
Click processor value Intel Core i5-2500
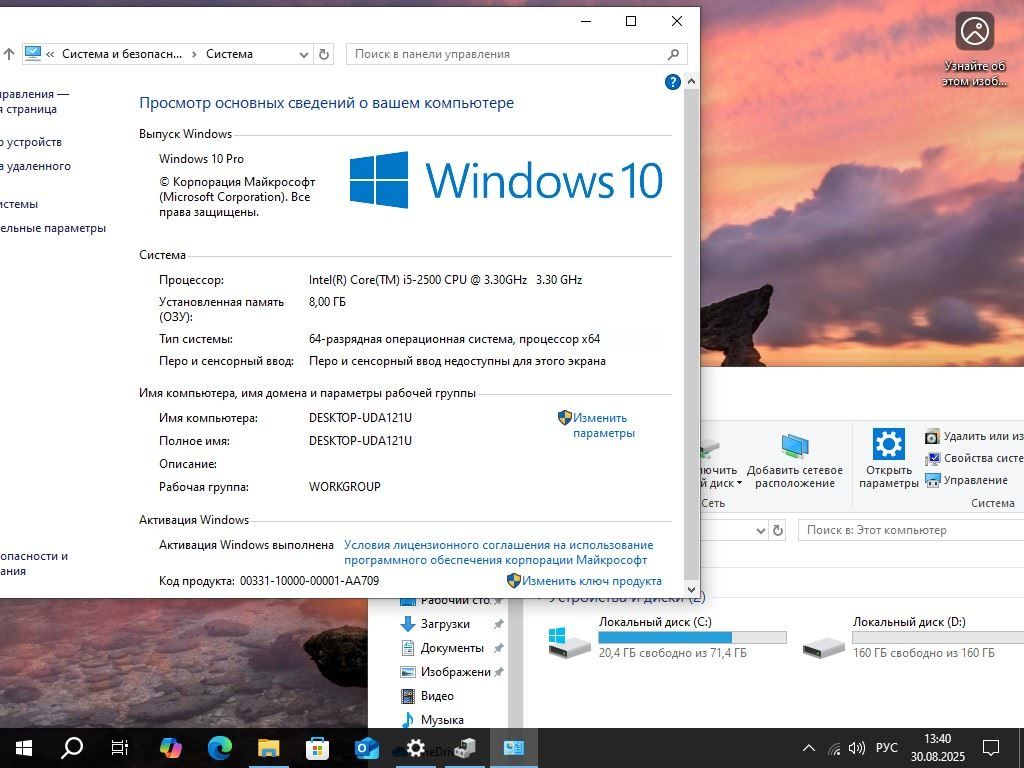coord(445,280)
